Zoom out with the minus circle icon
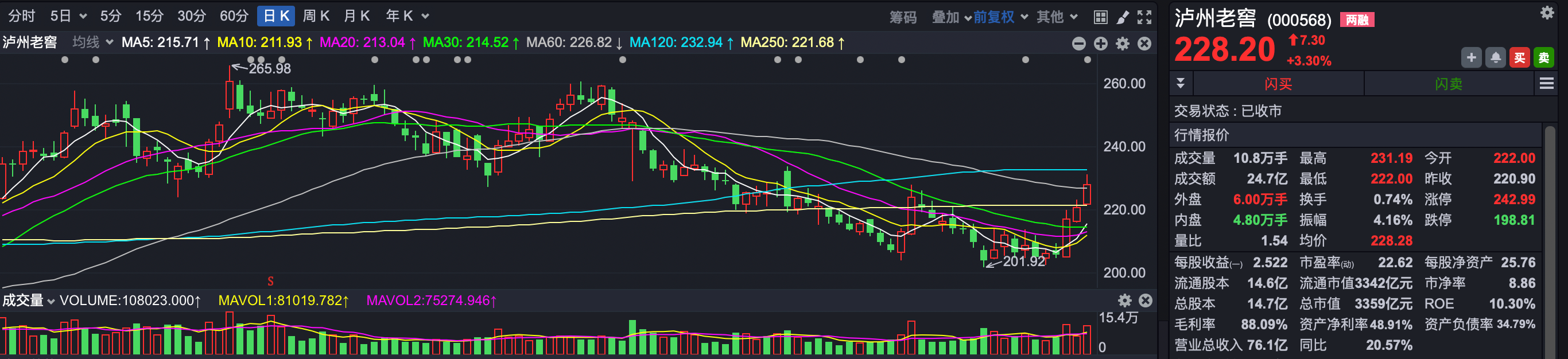The height and width of the screenshot is (359, 1568). coord(1078,43)
